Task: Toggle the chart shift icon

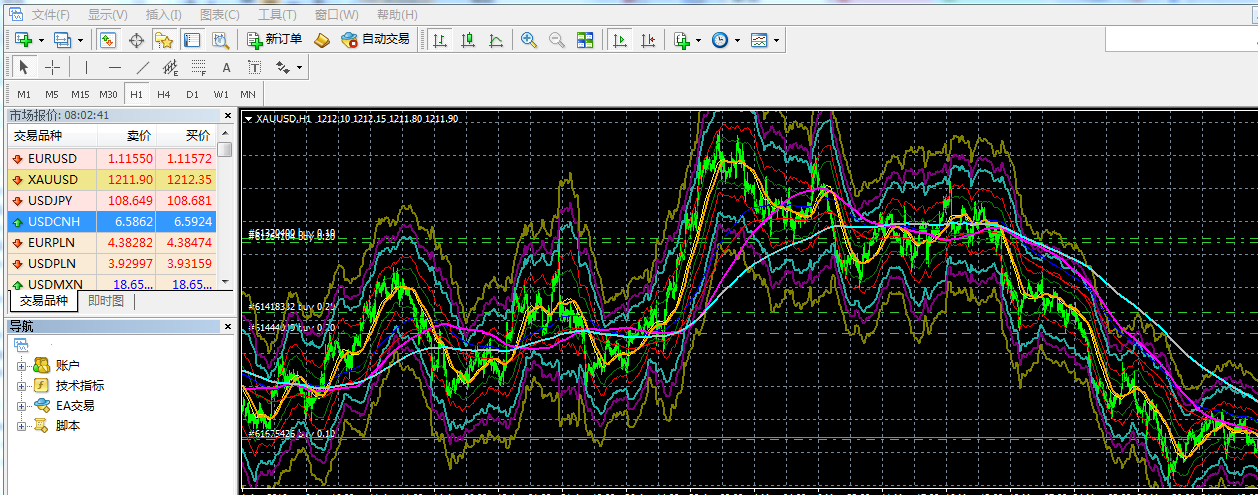Action: click(648, 40)
